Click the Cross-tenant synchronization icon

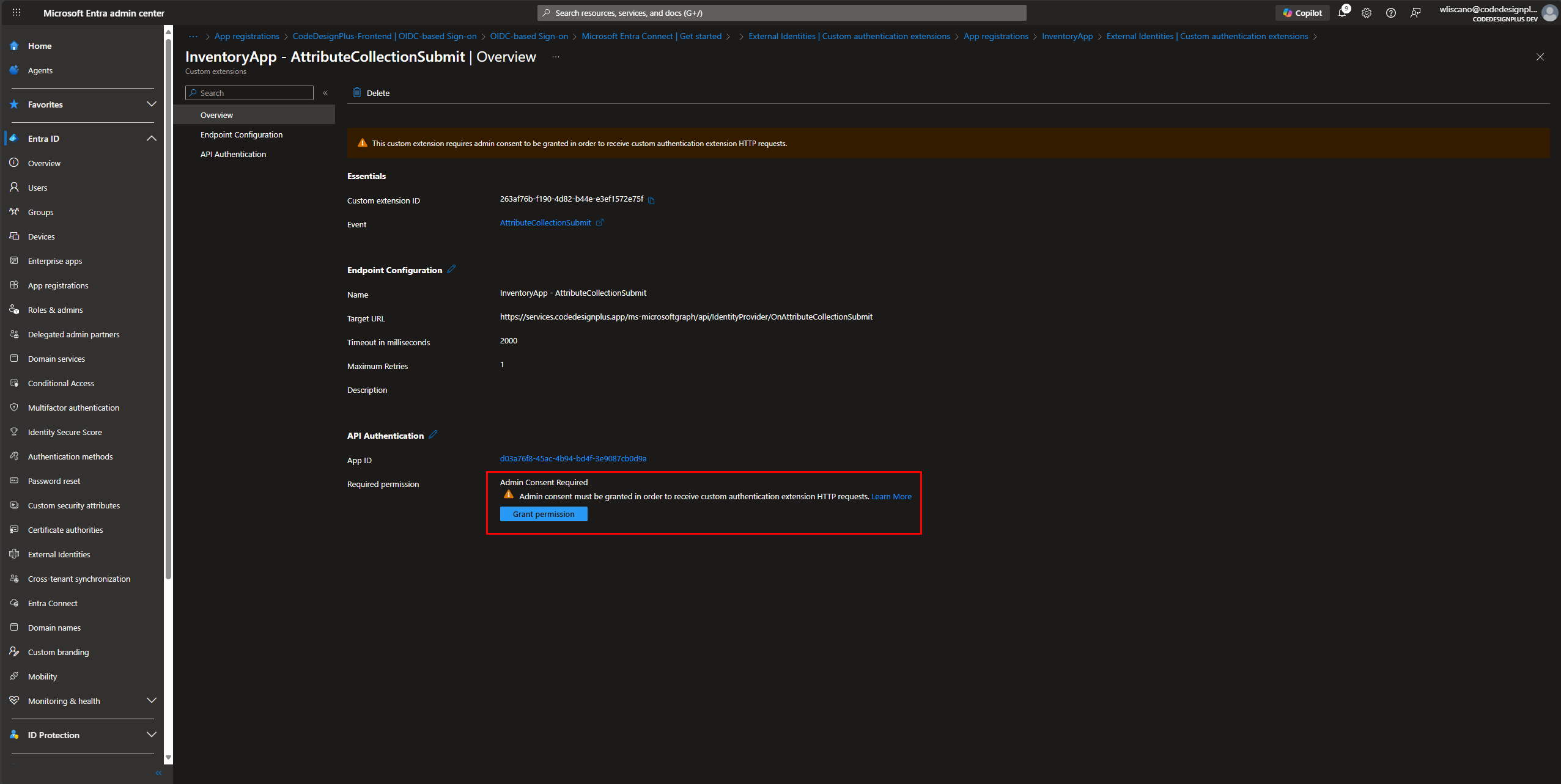(14, 578)
